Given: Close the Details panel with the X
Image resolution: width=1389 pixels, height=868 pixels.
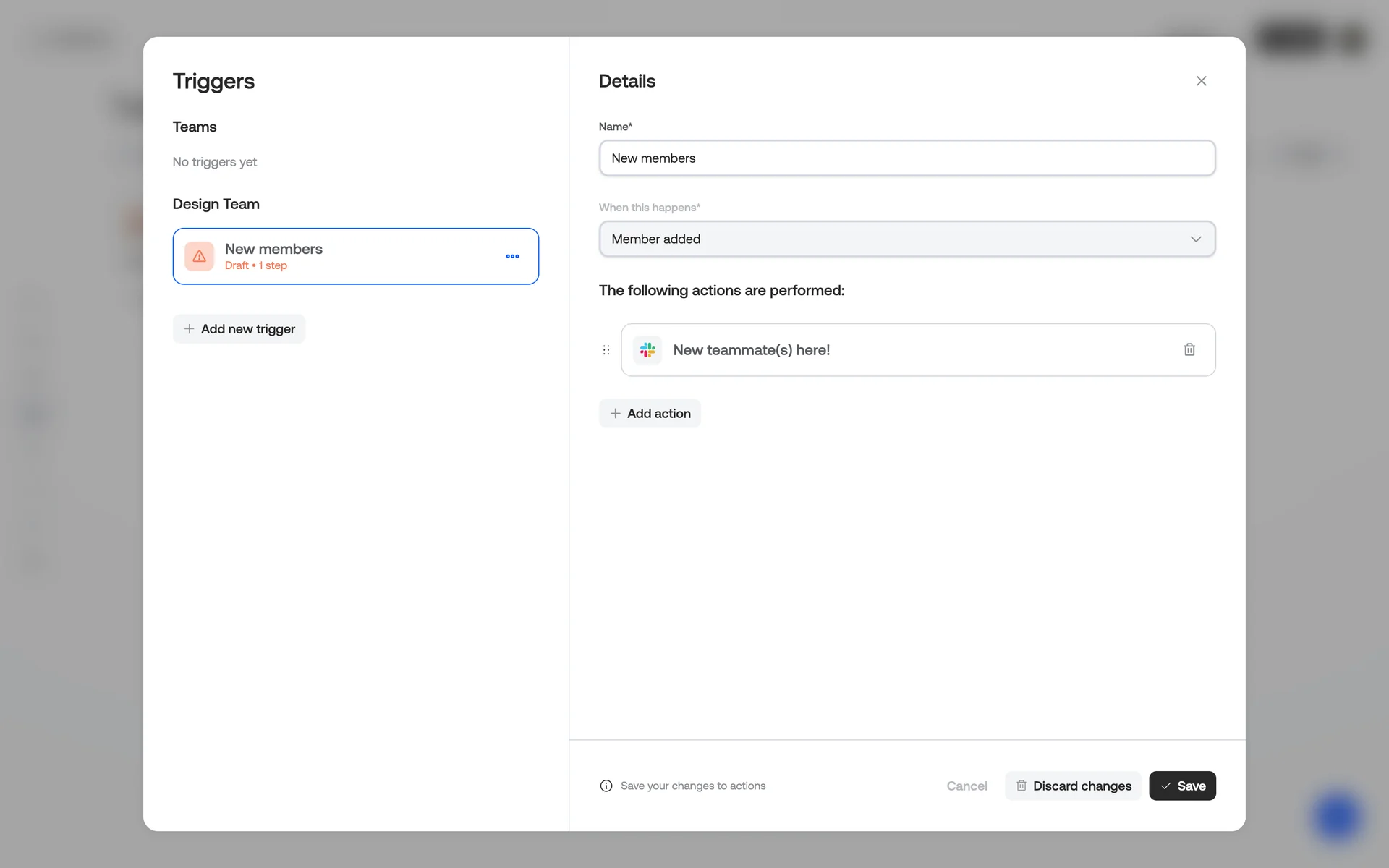Looking at the screenshot, I should 1201,81.
